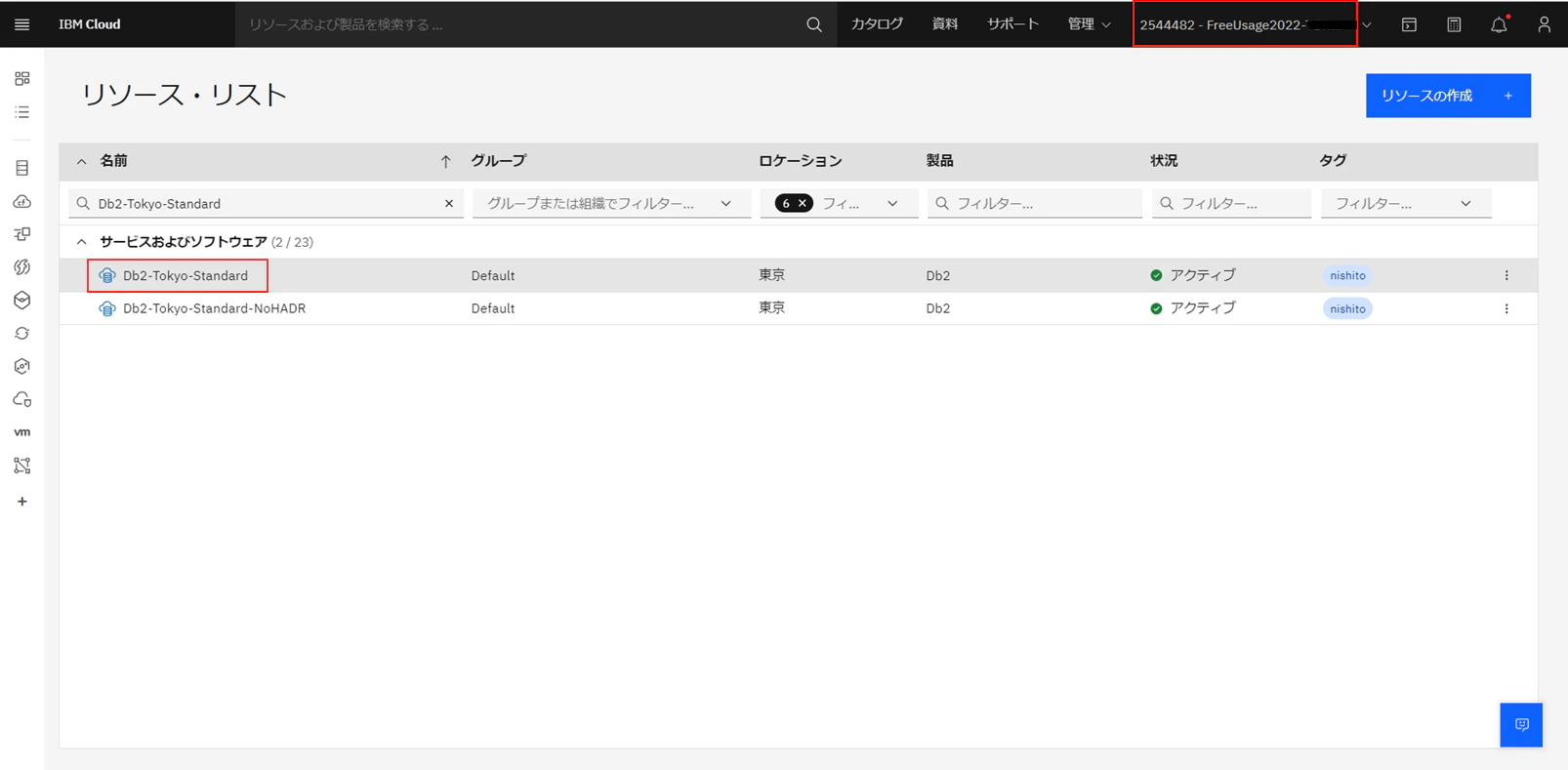The height and width of the screenshot is (770, 1568).
Task: Open the sidebar circular arrows icon
Action: coord(21,334)
